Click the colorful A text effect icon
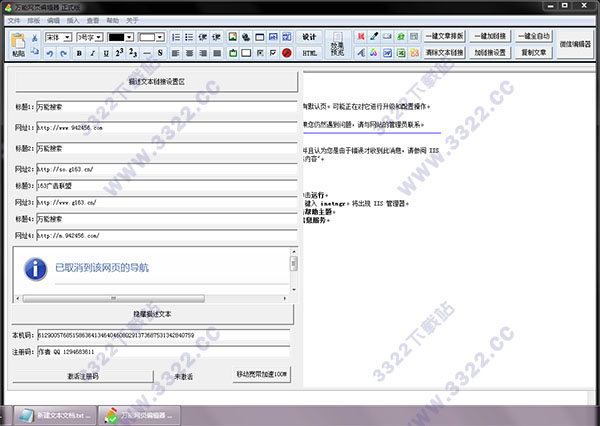 (374, 53)
